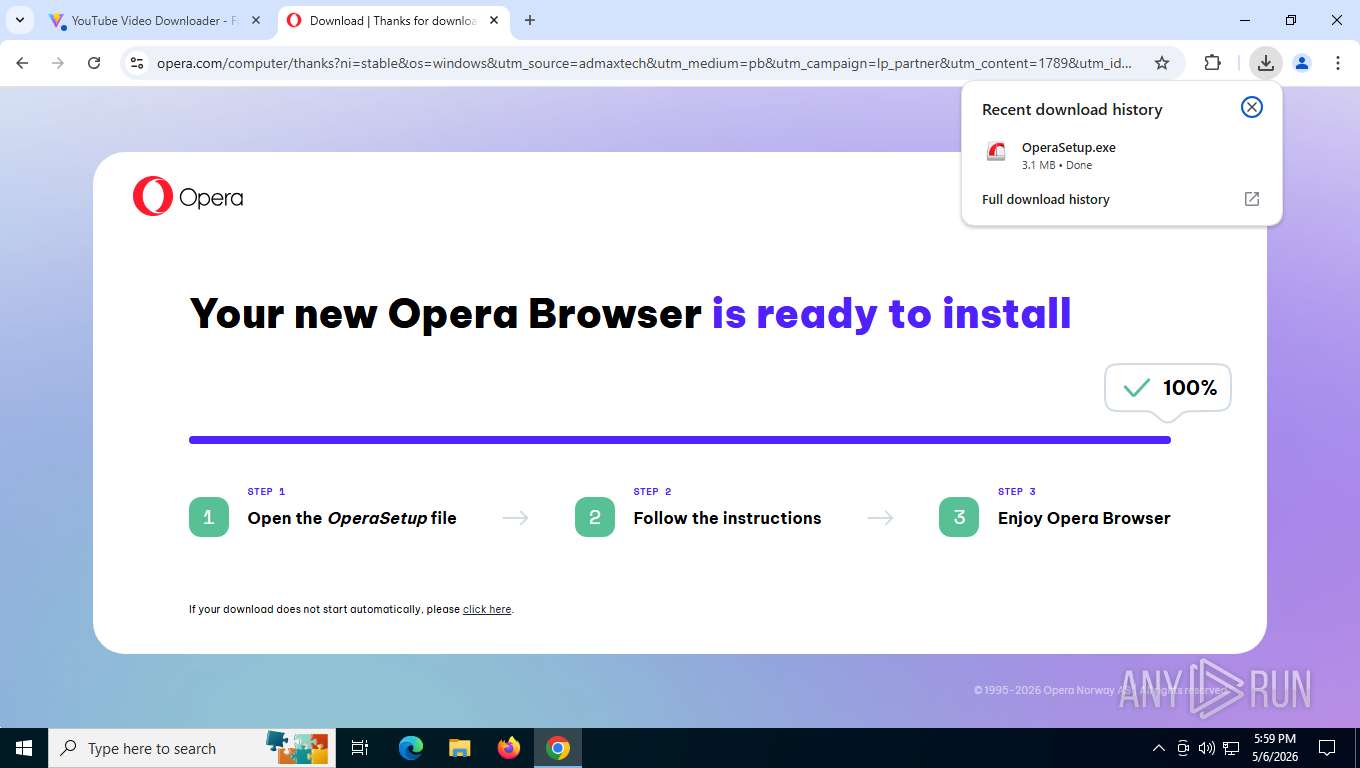Viewport: 1360px width, 768px height.
Task: Open the volume control in the tray
Action: (x=1207, y=748)
